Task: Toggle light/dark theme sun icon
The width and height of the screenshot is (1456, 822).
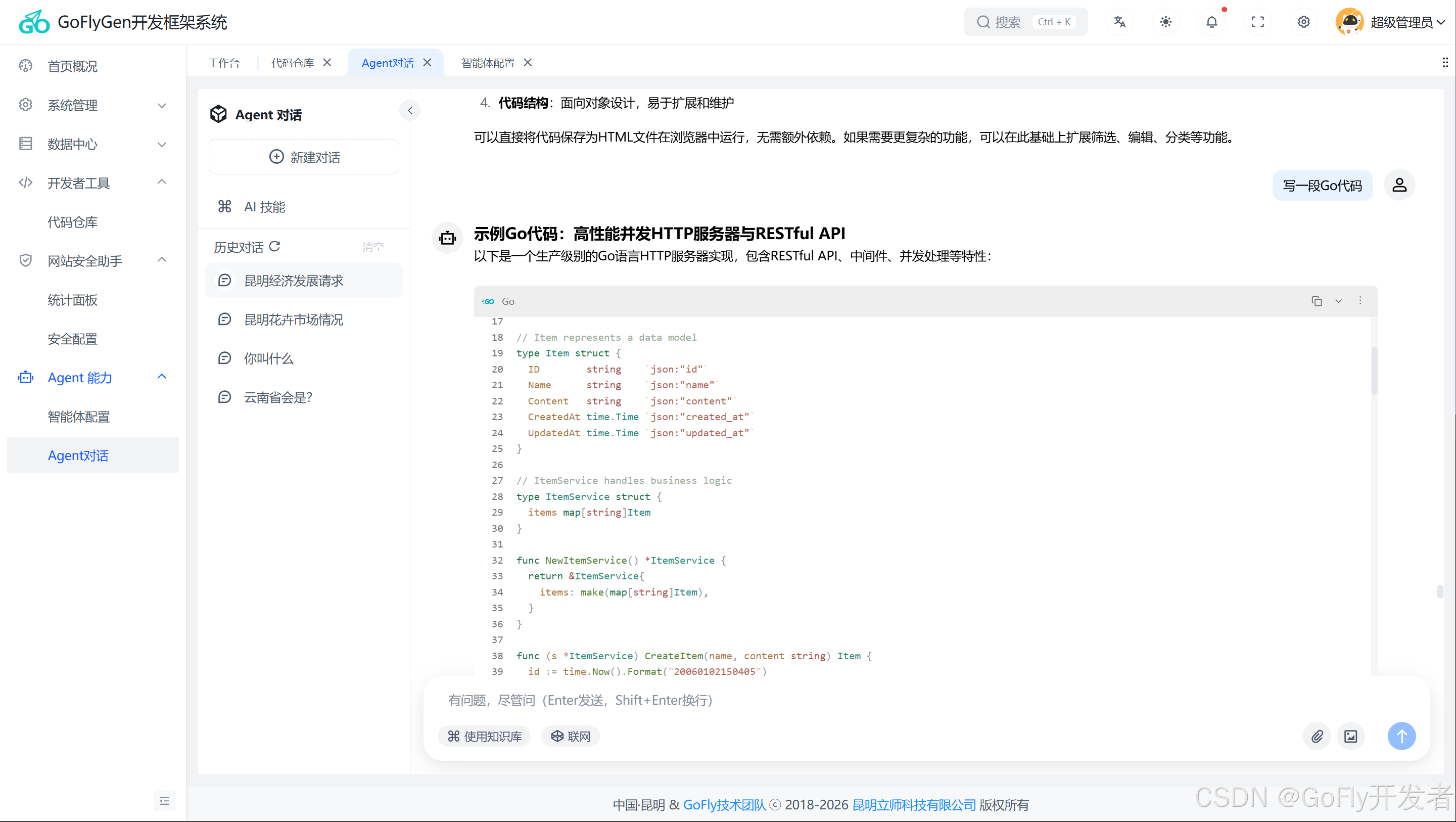Action: tap(1165, 22)
